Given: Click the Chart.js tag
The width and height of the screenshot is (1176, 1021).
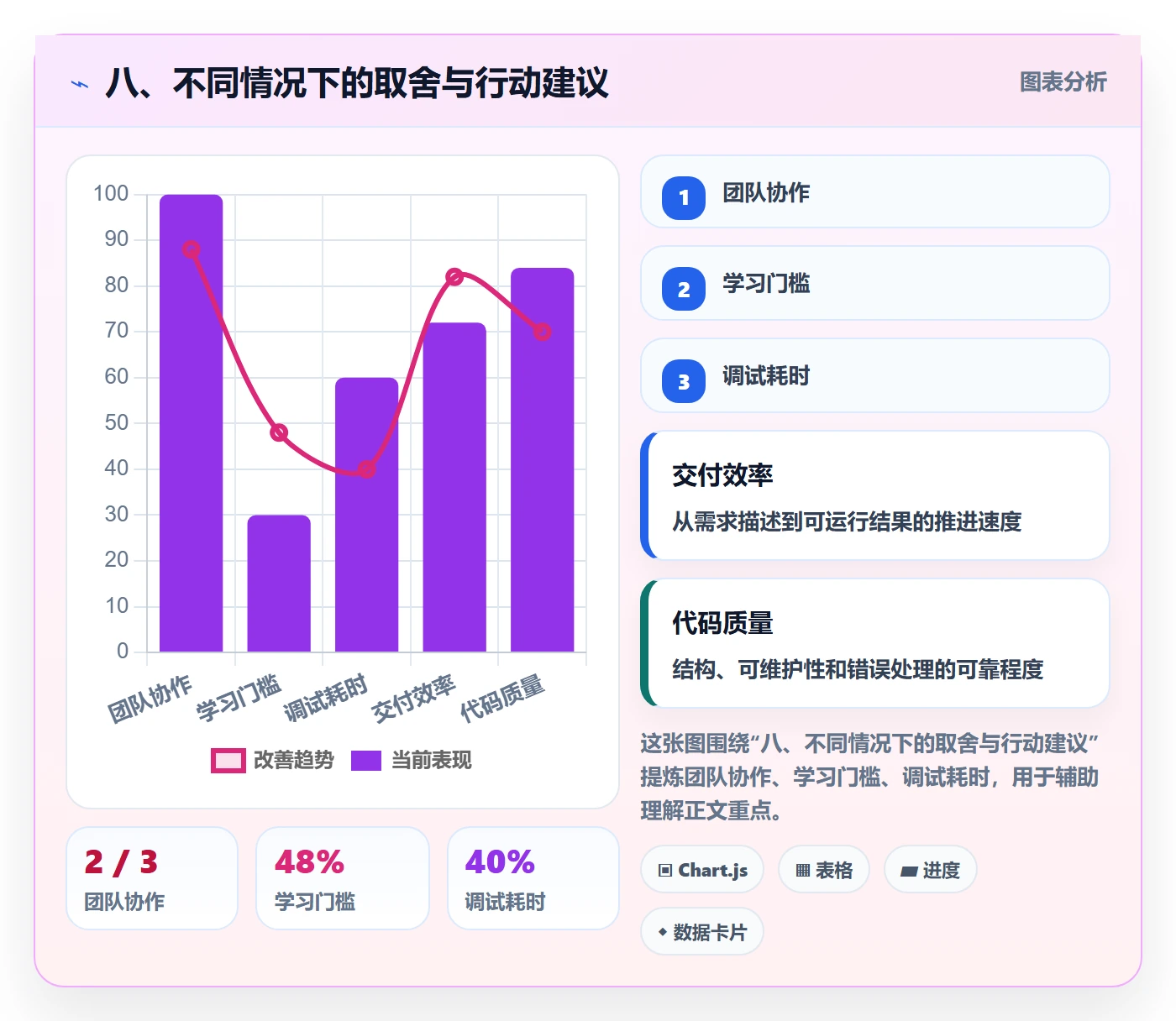Looking at the screenshot, I should (702, 870).
